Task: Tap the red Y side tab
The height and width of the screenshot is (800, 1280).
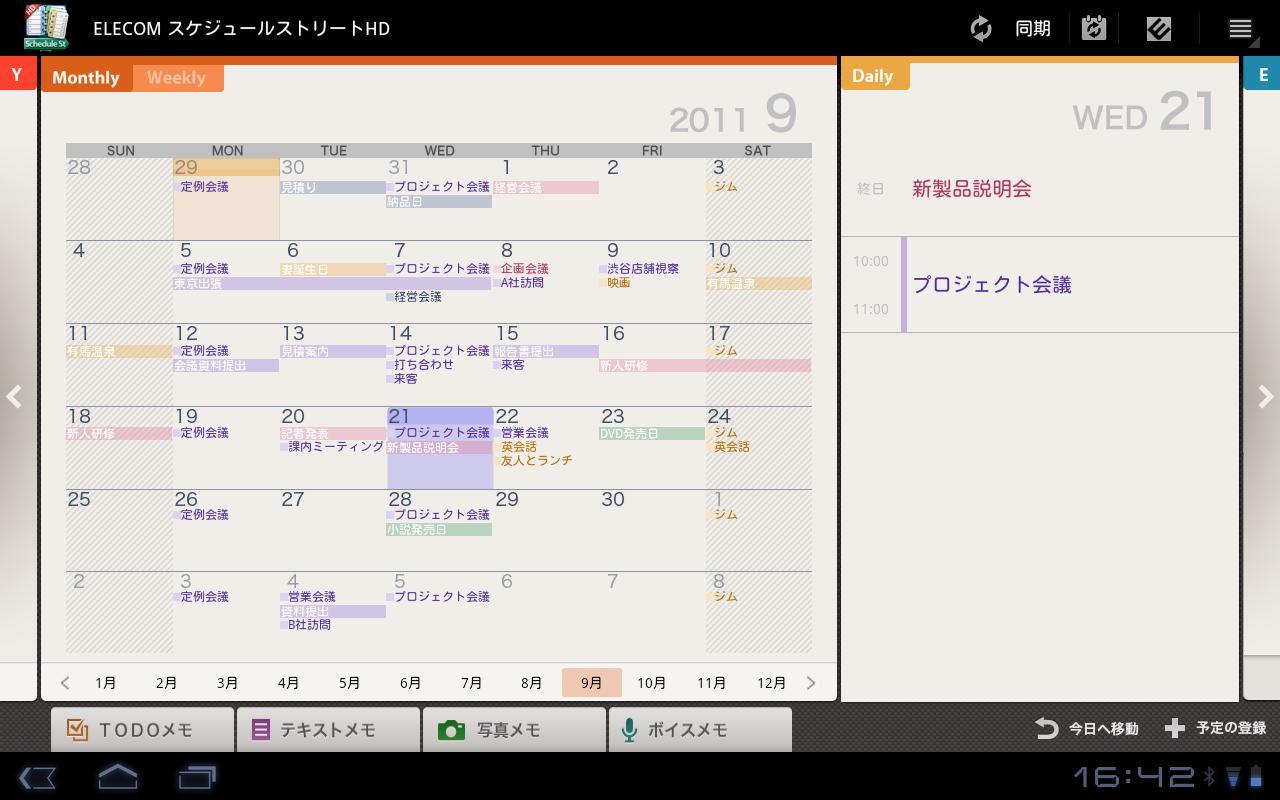Action: (15, 74)
